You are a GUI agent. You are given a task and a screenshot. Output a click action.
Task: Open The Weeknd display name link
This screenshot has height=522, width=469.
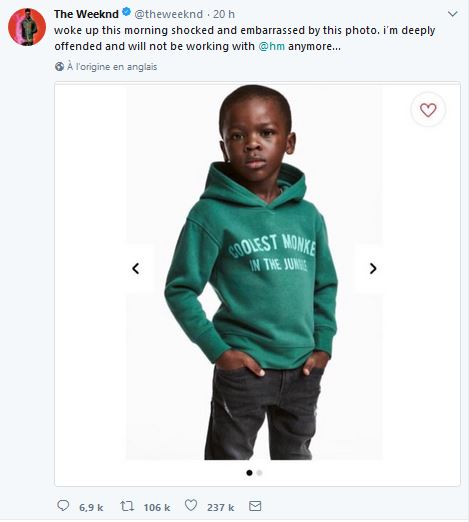pyautogui.click(x=86, y=14)
